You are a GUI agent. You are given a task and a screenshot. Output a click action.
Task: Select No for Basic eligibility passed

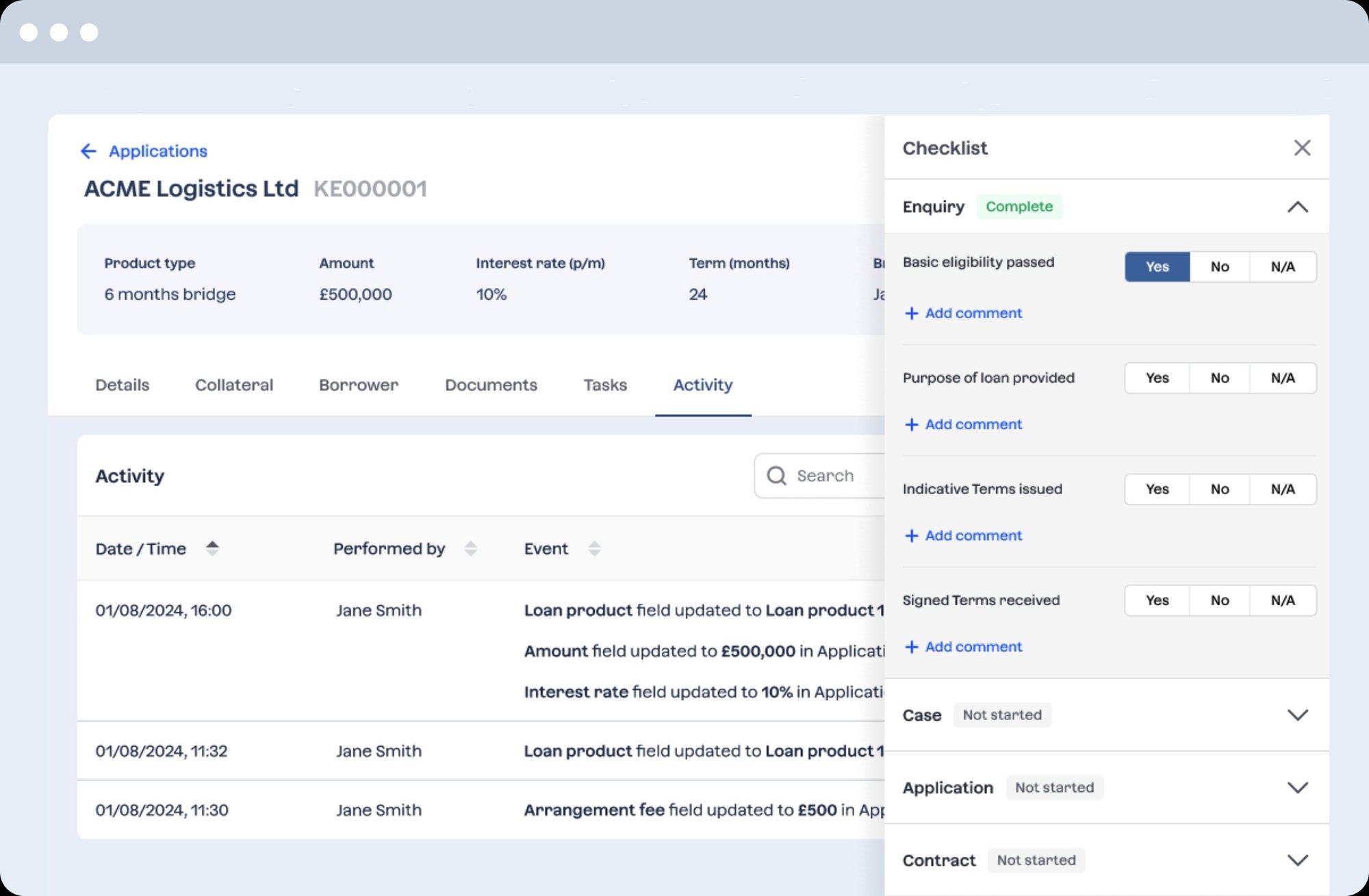[x=1220, y=267]
